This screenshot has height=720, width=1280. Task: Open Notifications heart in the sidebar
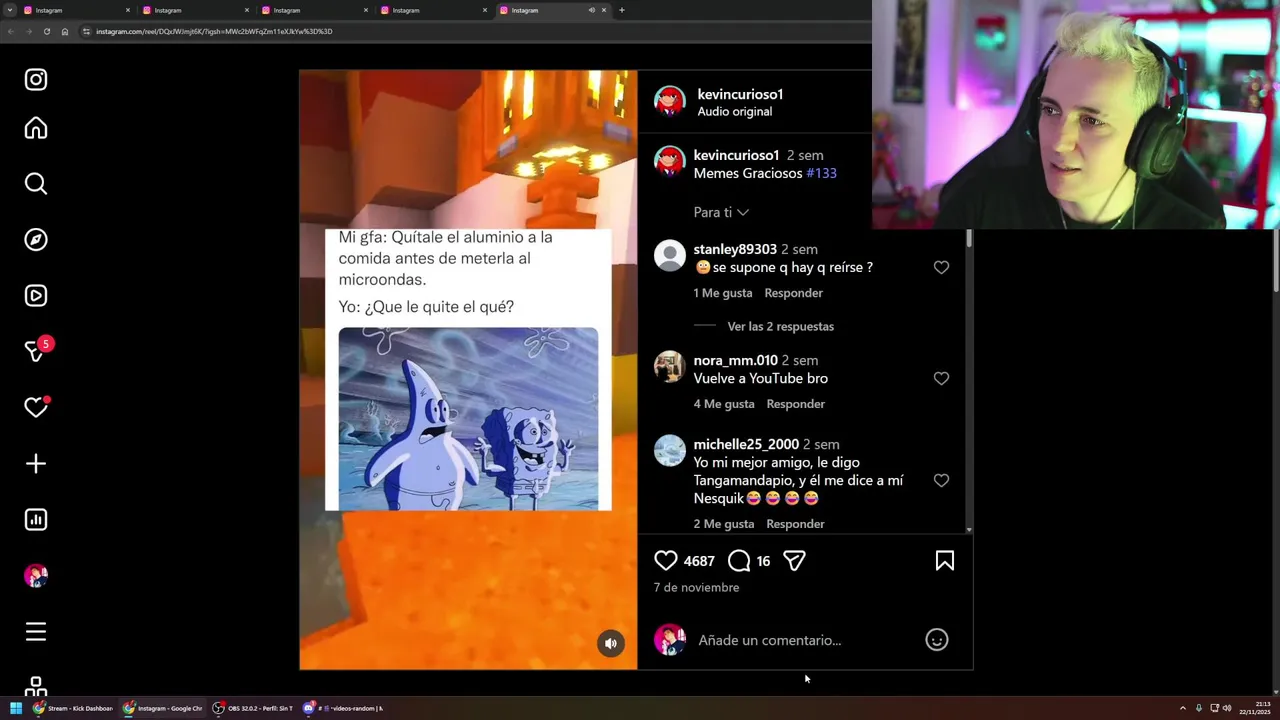[36, 407]
